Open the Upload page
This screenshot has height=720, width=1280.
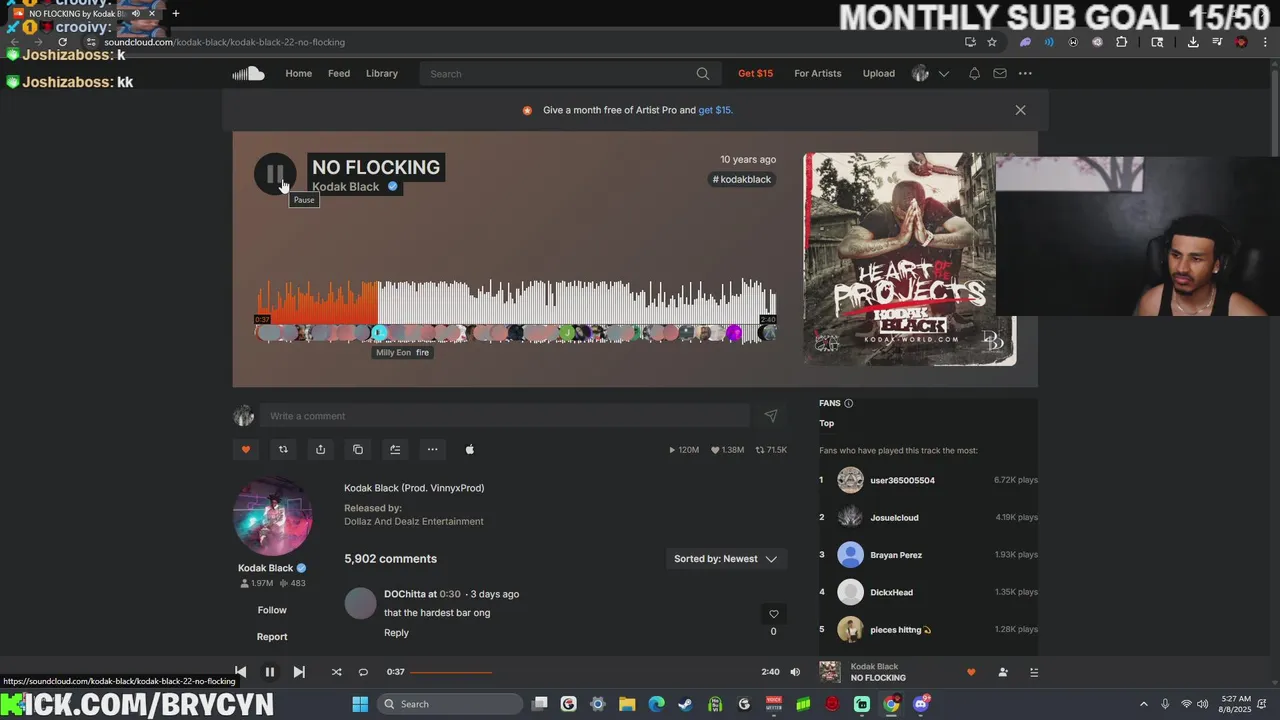tap(879, 73)
